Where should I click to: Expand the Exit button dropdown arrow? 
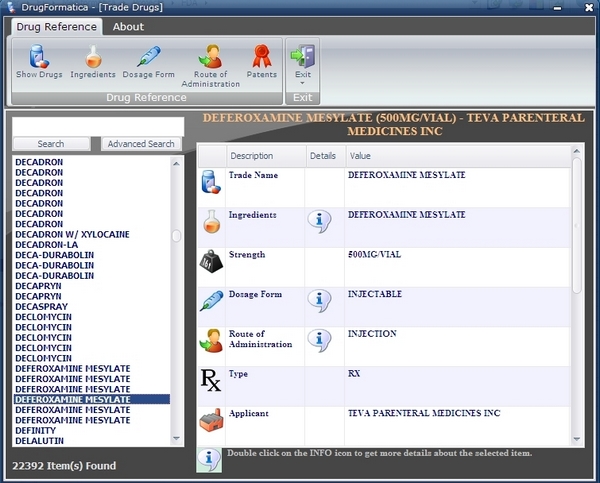click(x=302, y=84)
